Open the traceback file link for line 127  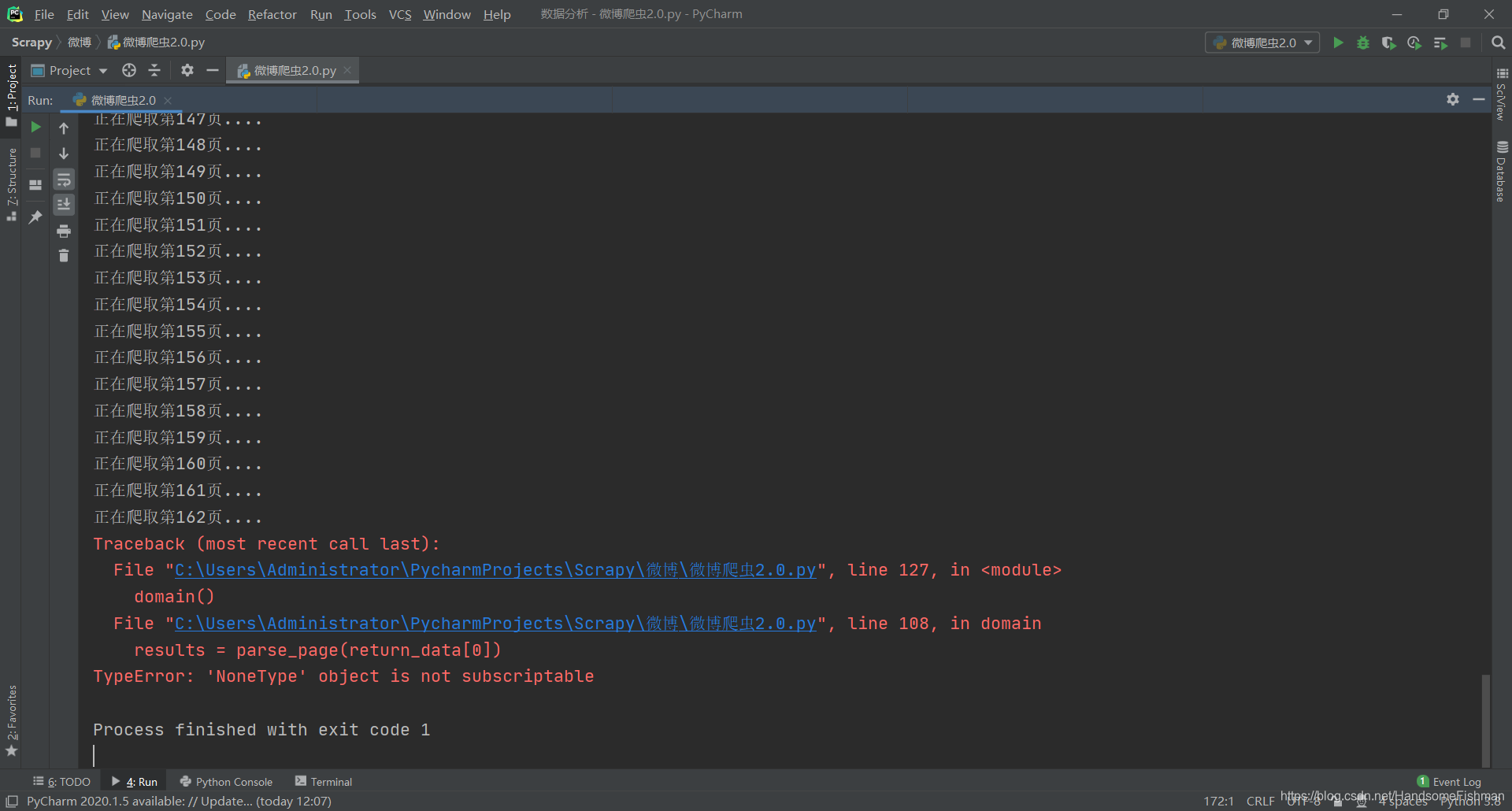click(495, 570)
